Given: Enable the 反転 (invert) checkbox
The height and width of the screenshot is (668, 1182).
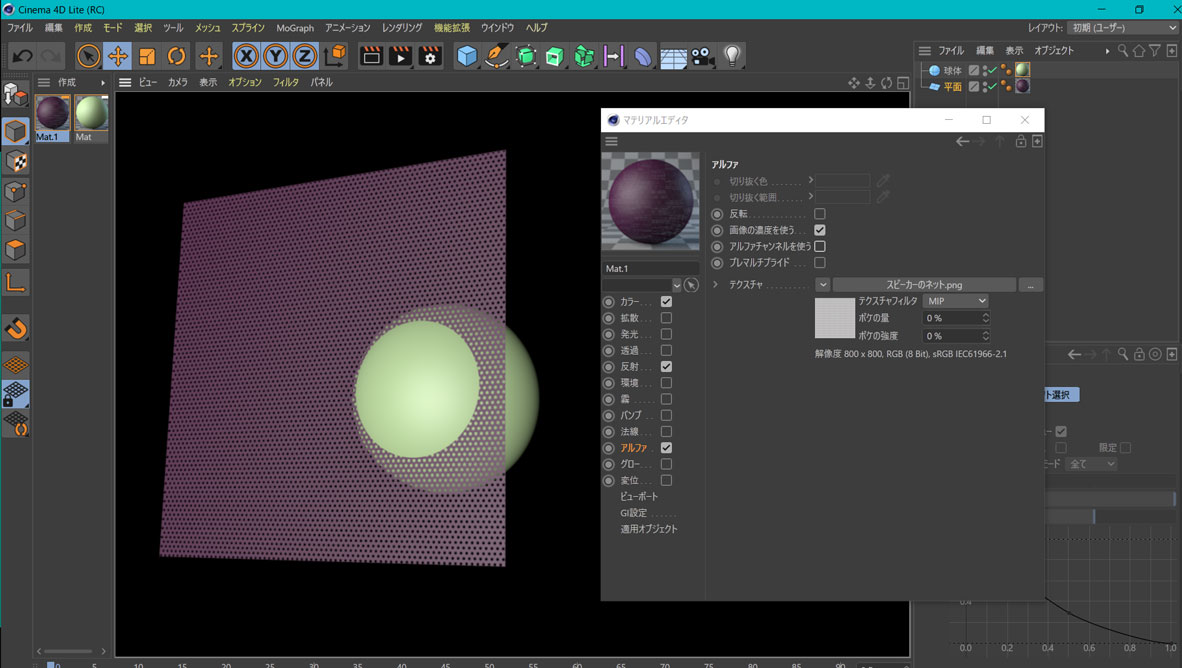Looking at the screenshot, I should [819, 214].
